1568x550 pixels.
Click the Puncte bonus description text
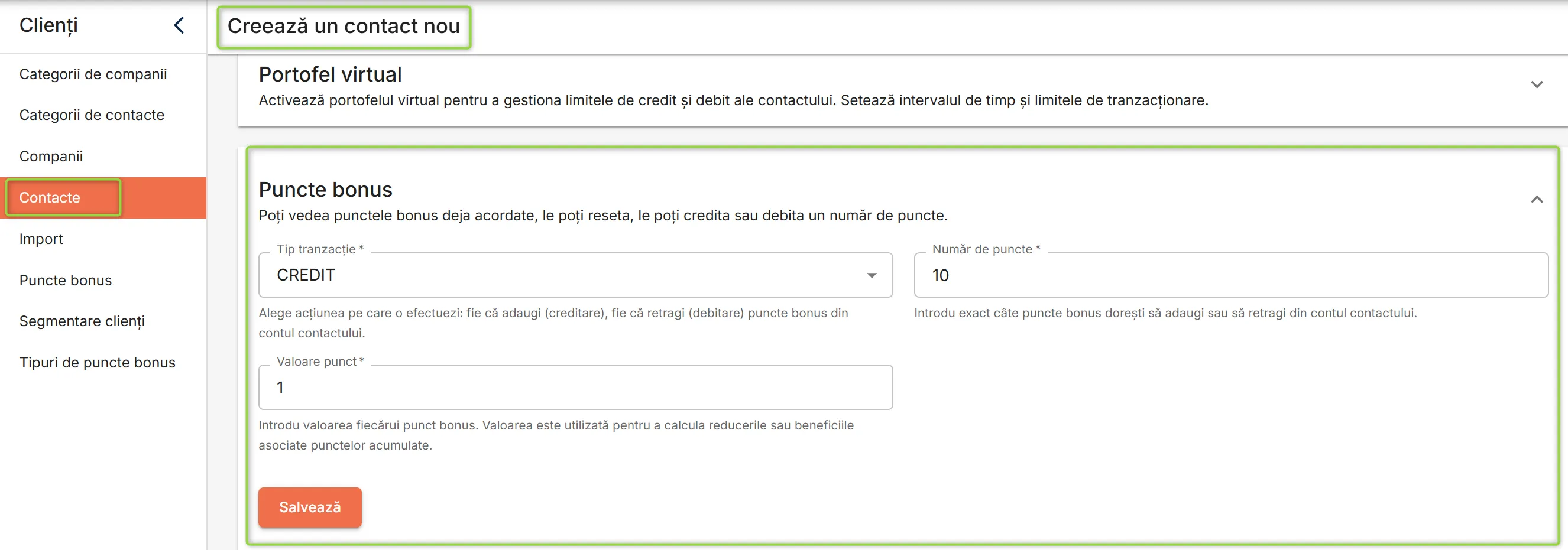(603, 216)
